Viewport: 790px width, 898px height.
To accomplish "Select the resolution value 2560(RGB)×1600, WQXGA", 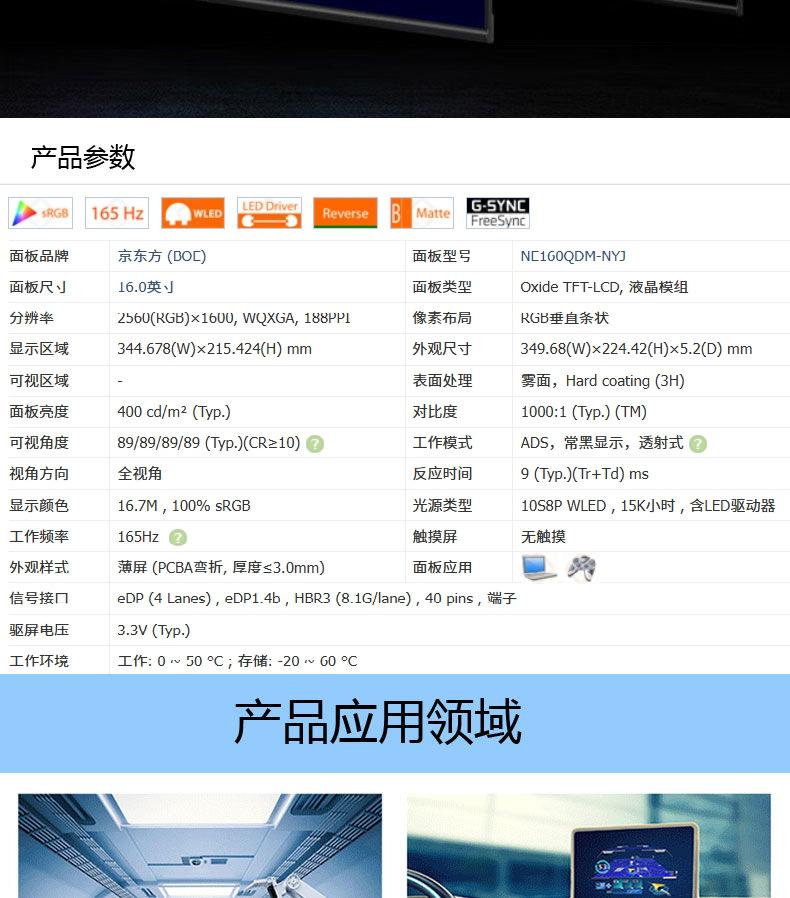I will pos(234,318).
